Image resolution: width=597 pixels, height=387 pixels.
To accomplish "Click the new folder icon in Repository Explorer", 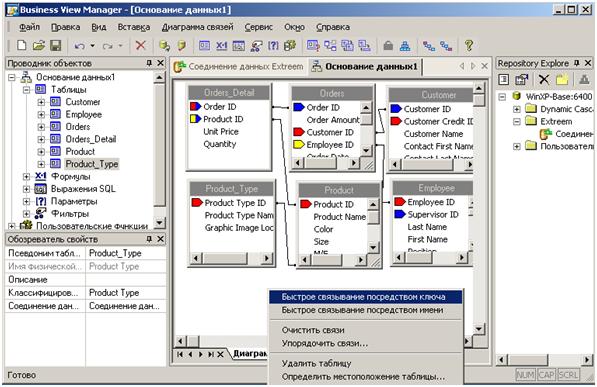I will tap(562, 79).
